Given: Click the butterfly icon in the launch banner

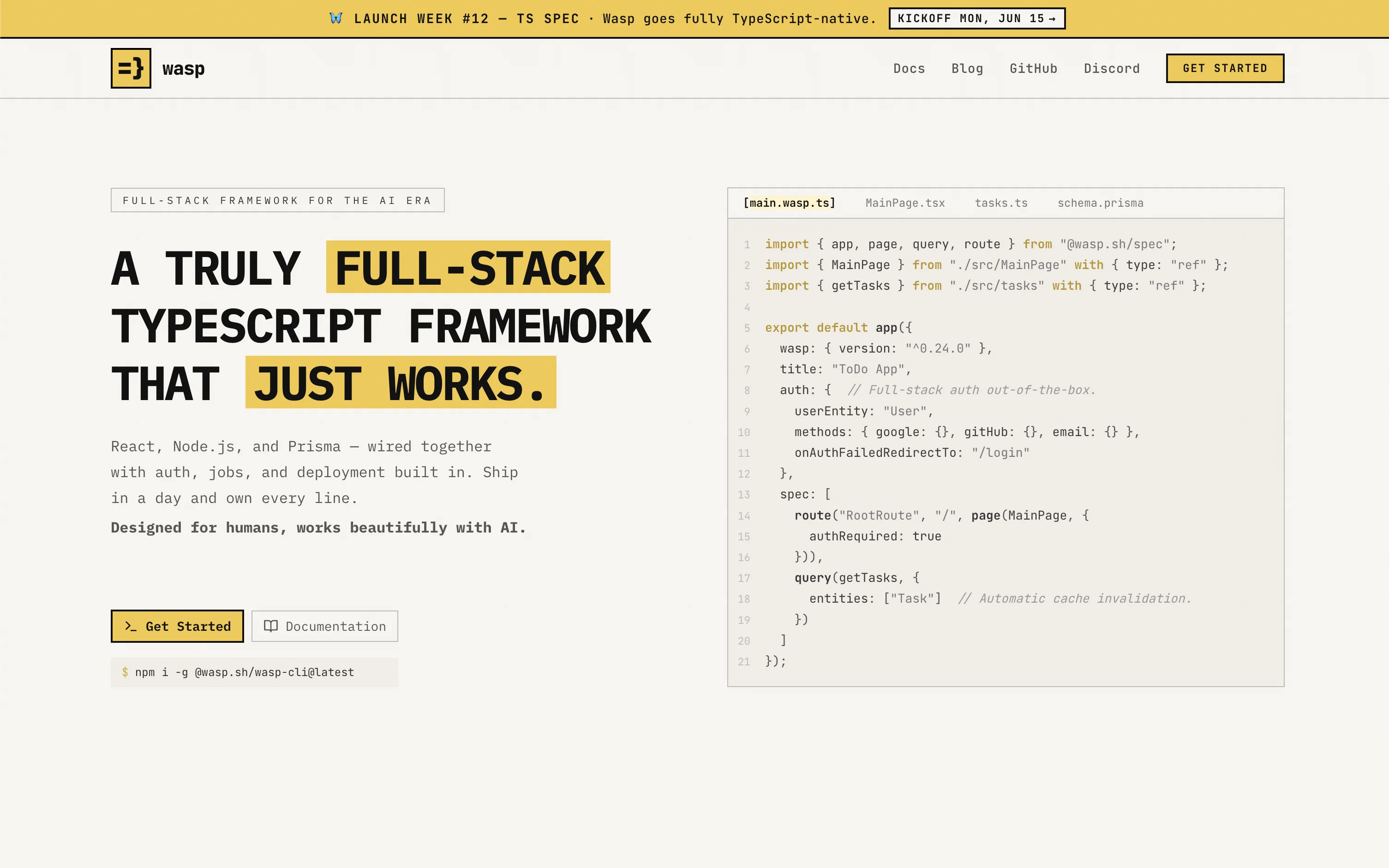Looking at the screenshot, I should click(336, 18).
